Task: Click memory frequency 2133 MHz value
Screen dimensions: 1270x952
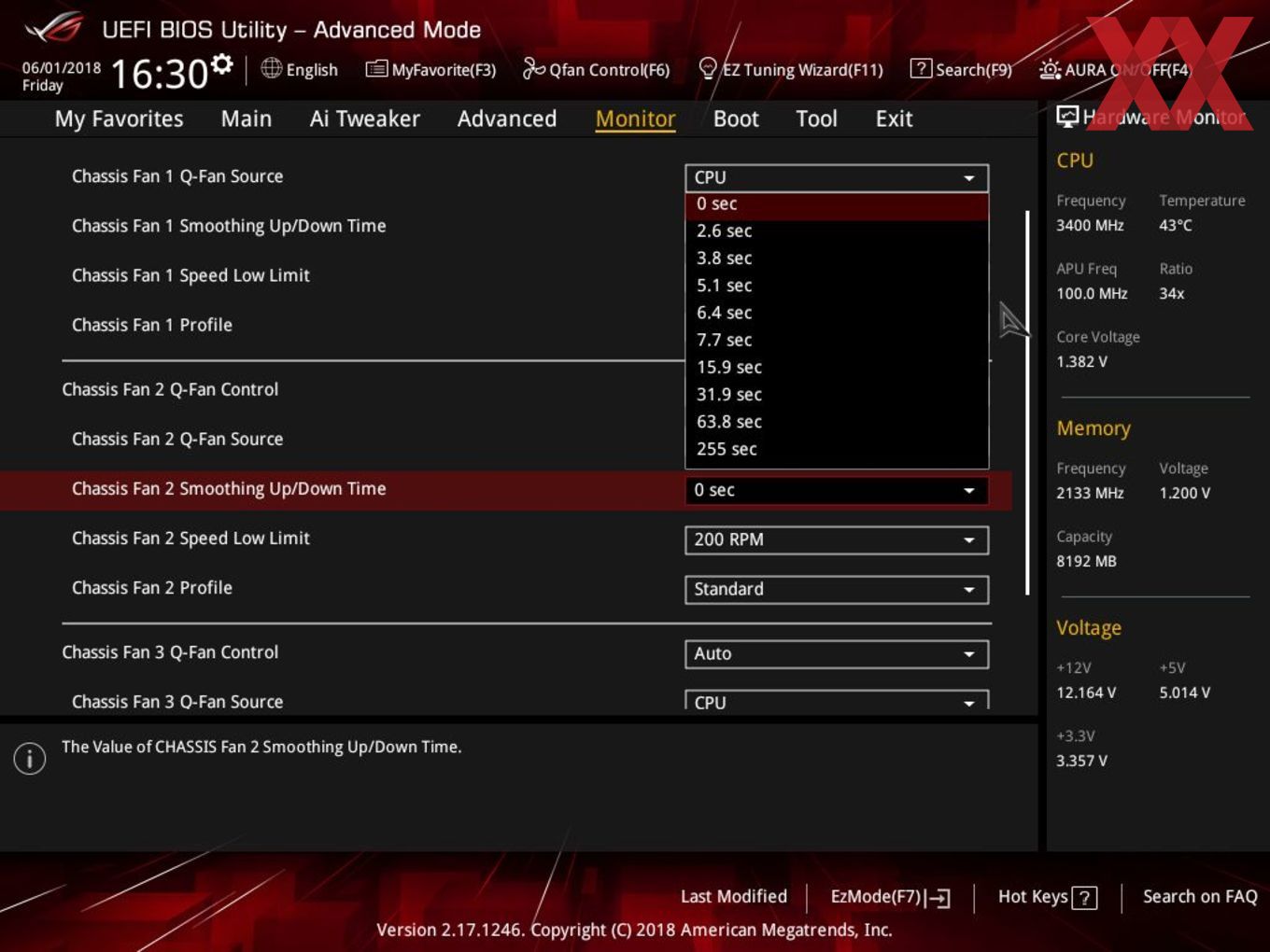Action: (x=1090, y=494)
